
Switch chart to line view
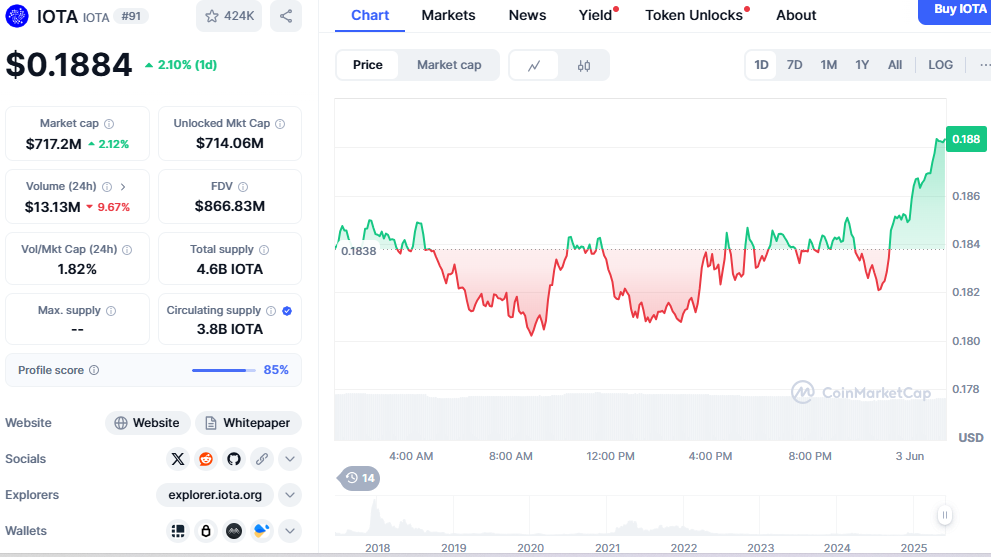534,65
